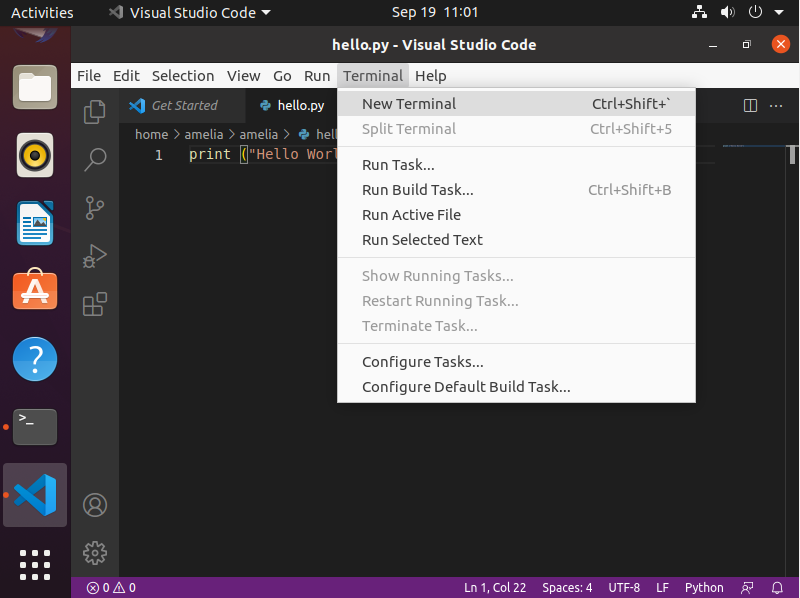Choose Configure Default Build Task...

516,387
